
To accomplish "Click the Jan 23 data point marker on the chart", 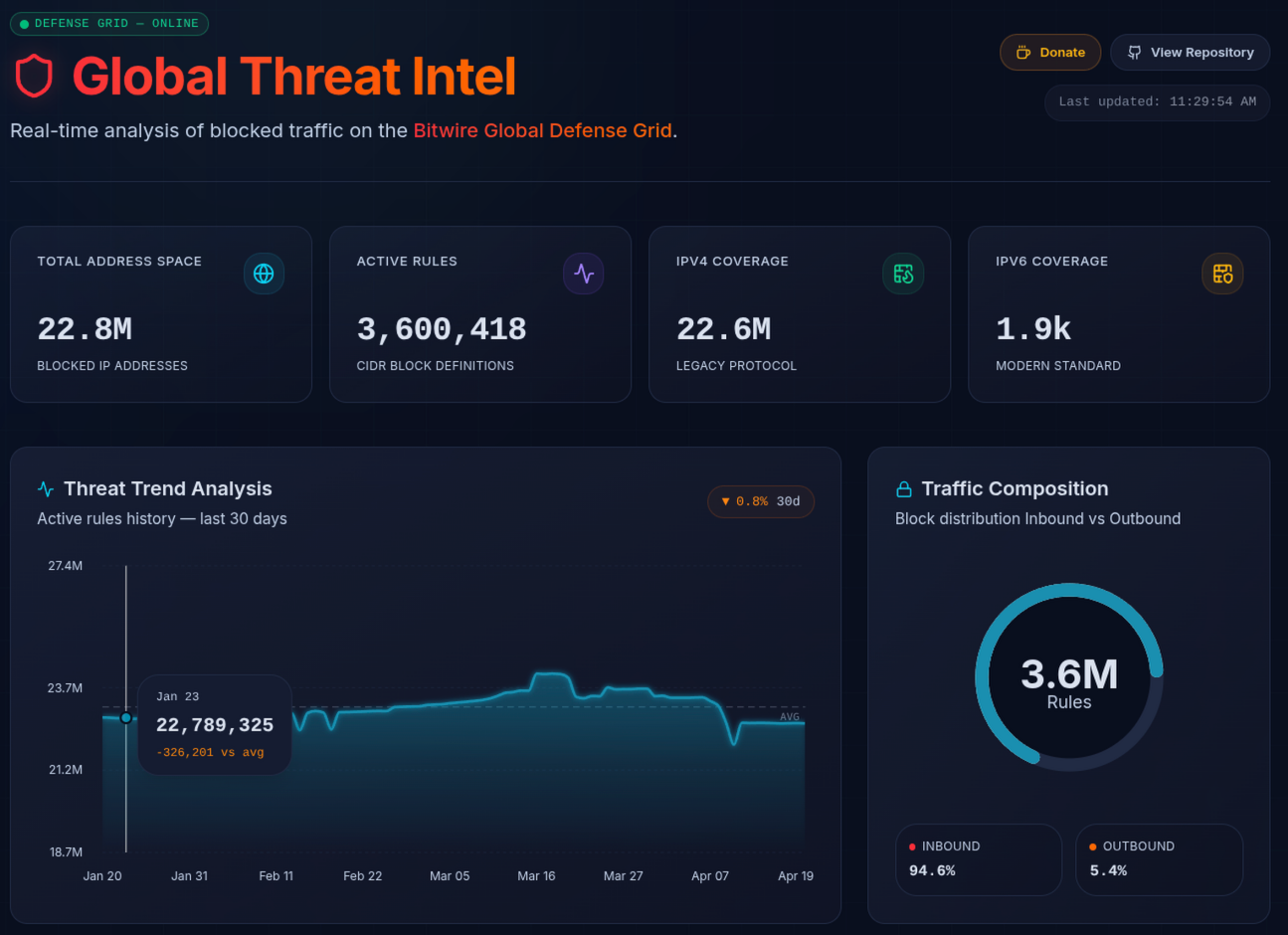I will (x=126, y=717).
